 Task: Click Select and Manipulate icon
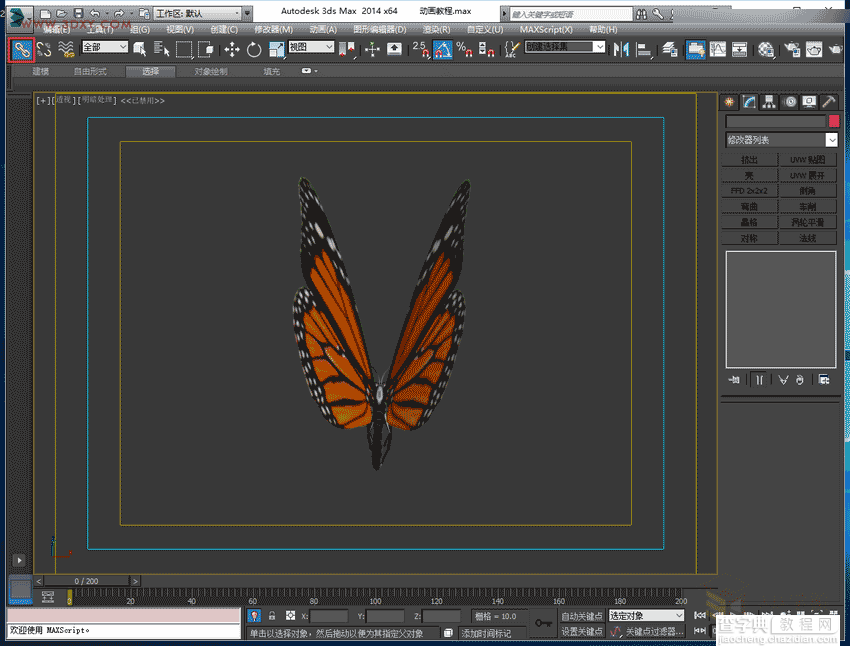pyautogui.click(x=372, y=50)
